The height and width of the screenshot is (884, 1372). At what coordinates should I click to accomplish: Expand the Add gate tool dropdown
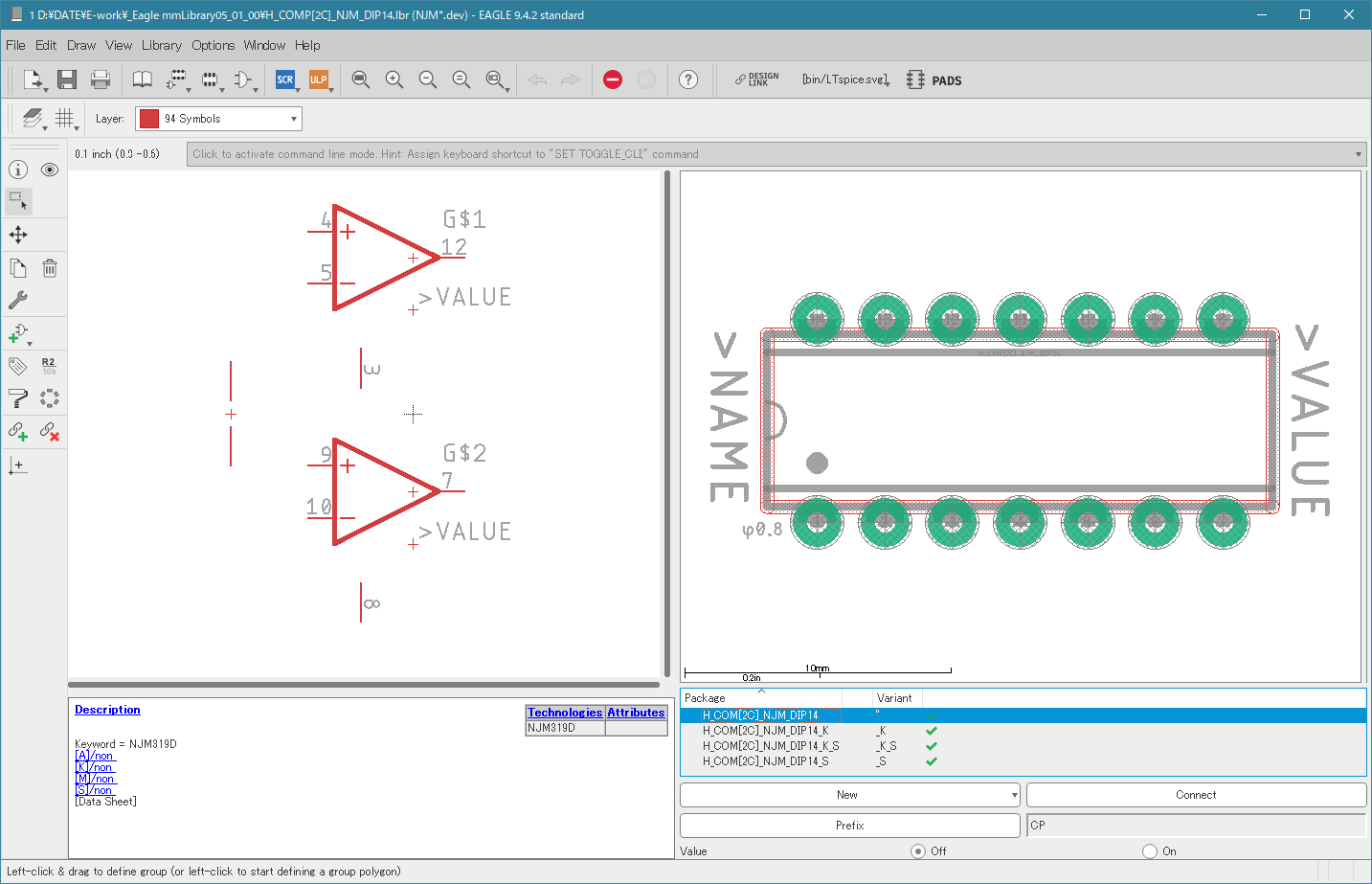(30, 344)
